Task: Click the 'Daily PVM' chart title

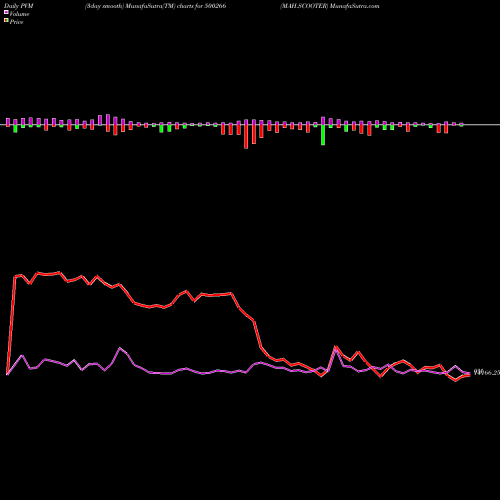Action: click(19, 6)
